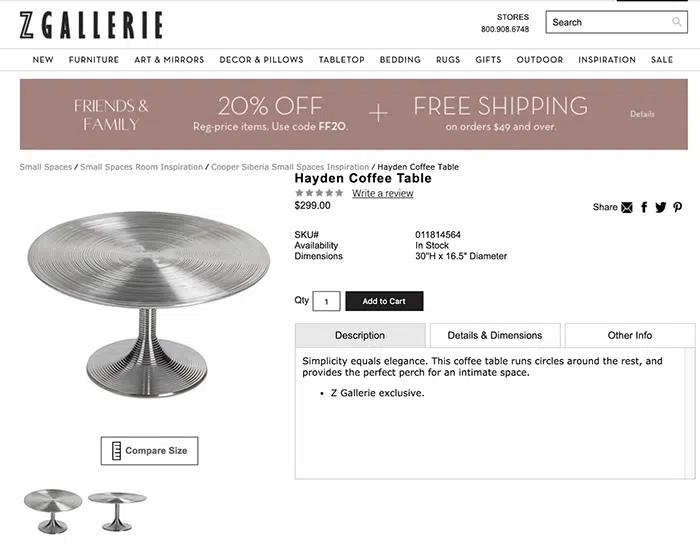Go to Small Spaces Room Inspiration breadcrumb

click(x=141, y=167)
